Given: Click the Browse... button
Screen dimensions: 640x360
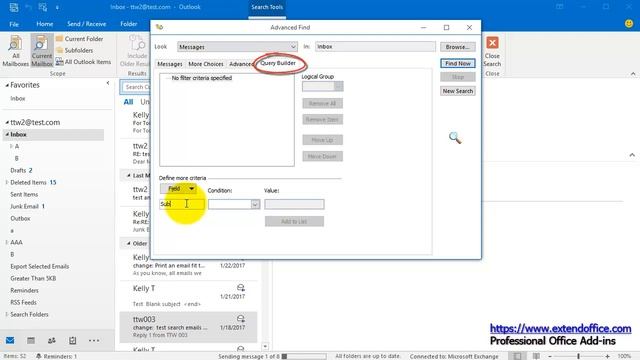Looking at the screenshot, I should pyautogui.click(x=458, y=47).
